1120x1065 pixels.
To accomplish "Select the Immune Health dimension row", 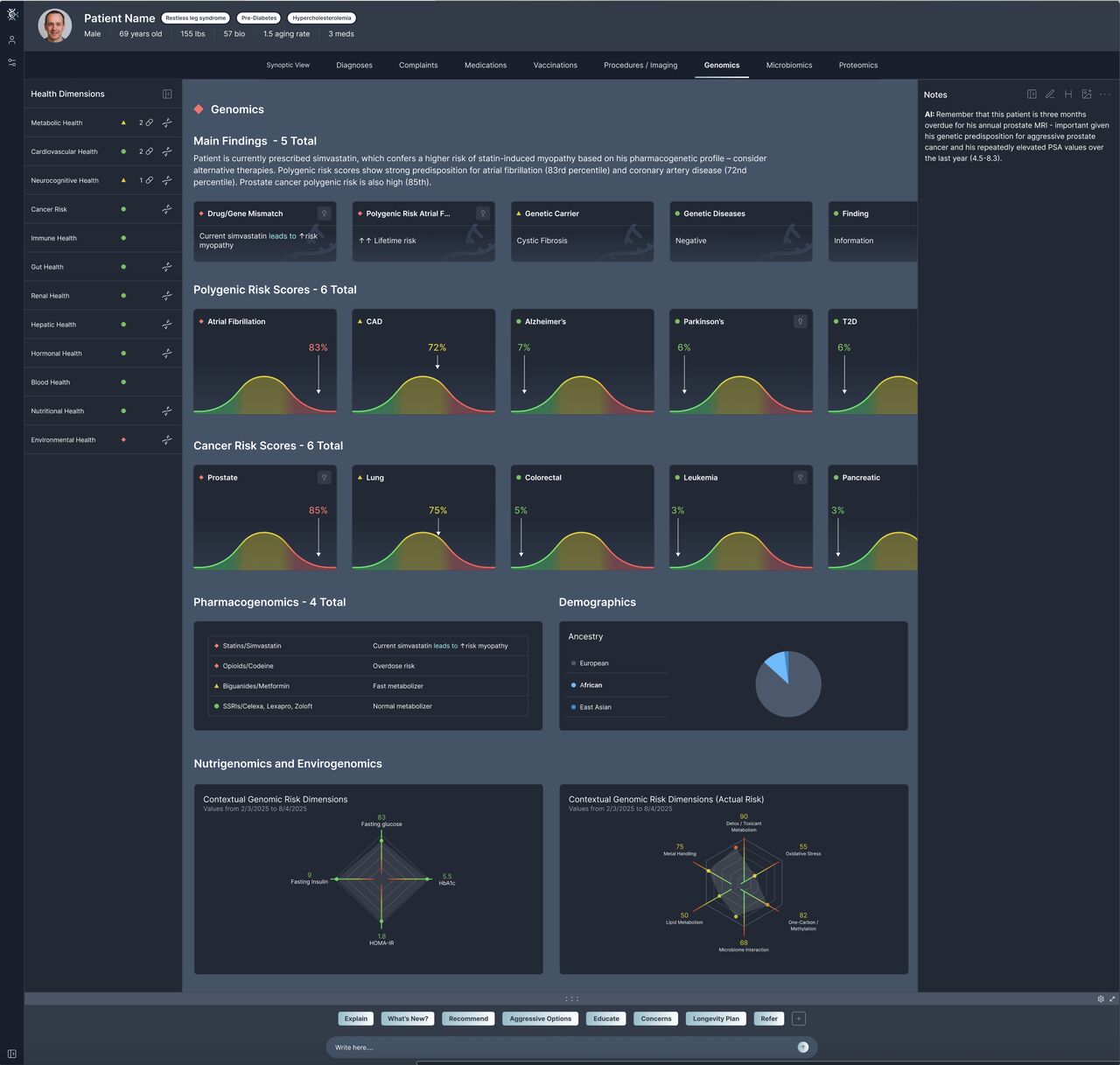I will (x=103, y=238).
